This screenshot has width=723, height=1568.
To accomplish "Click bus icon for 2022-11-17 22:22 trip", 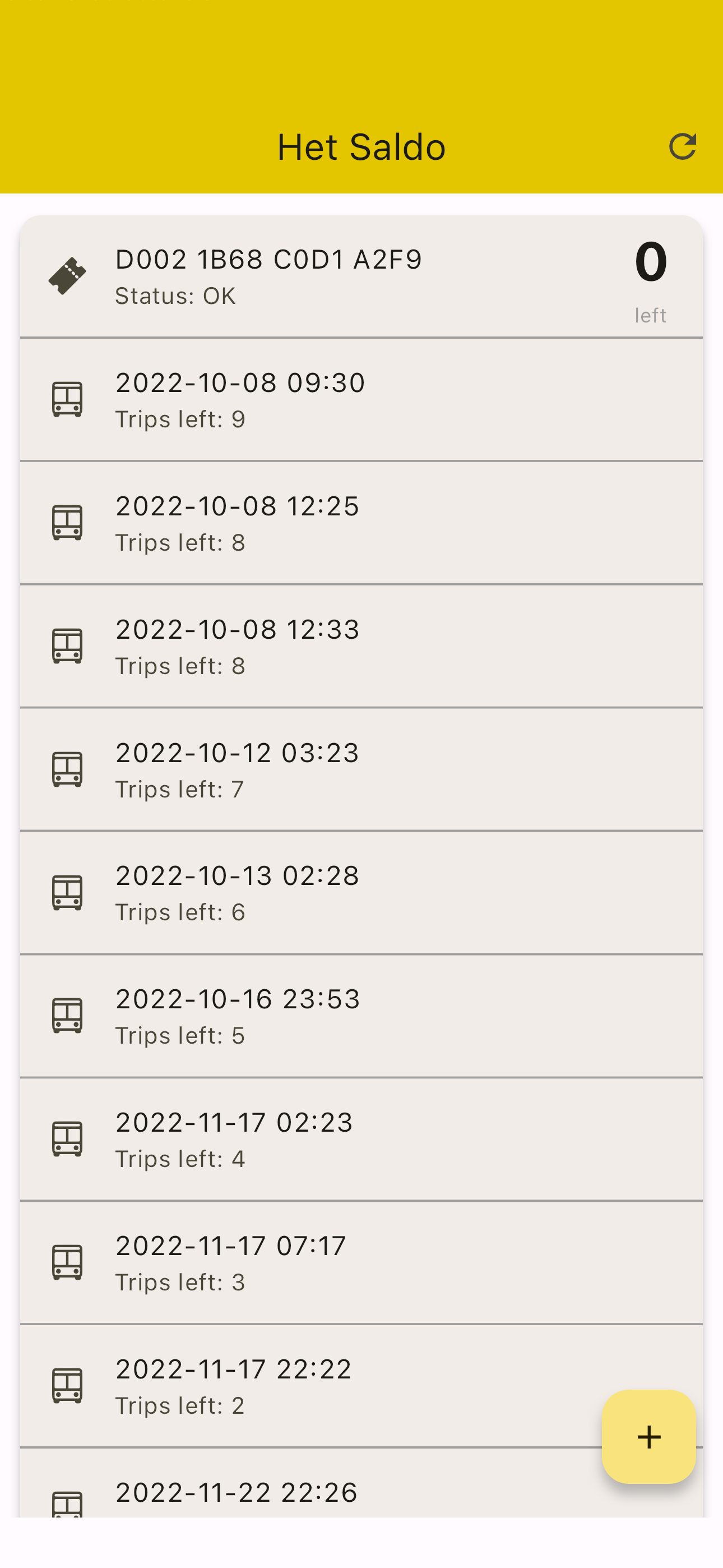I will coord(68,1386).
